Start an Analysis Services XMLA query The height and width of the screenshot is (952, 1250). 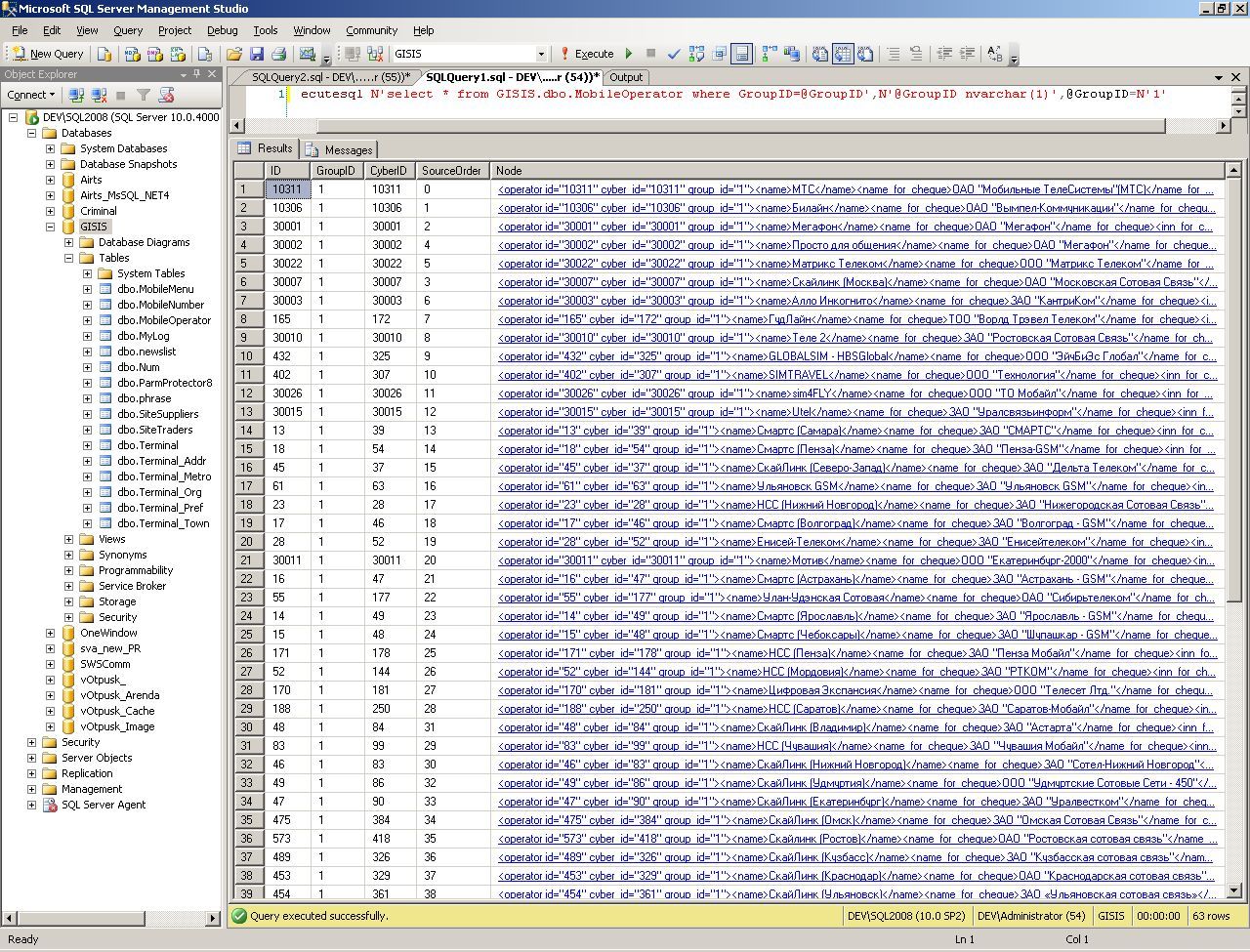click(177, 54)
